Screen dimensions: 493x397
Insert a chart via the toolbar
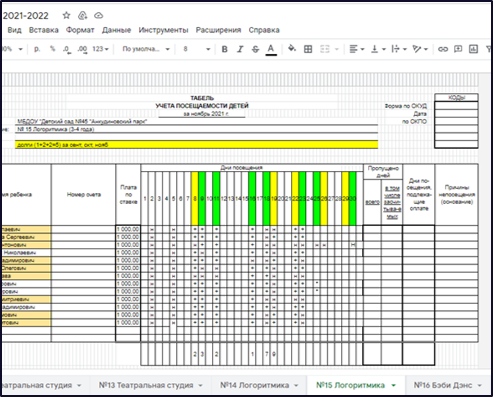tap(473, 49)
